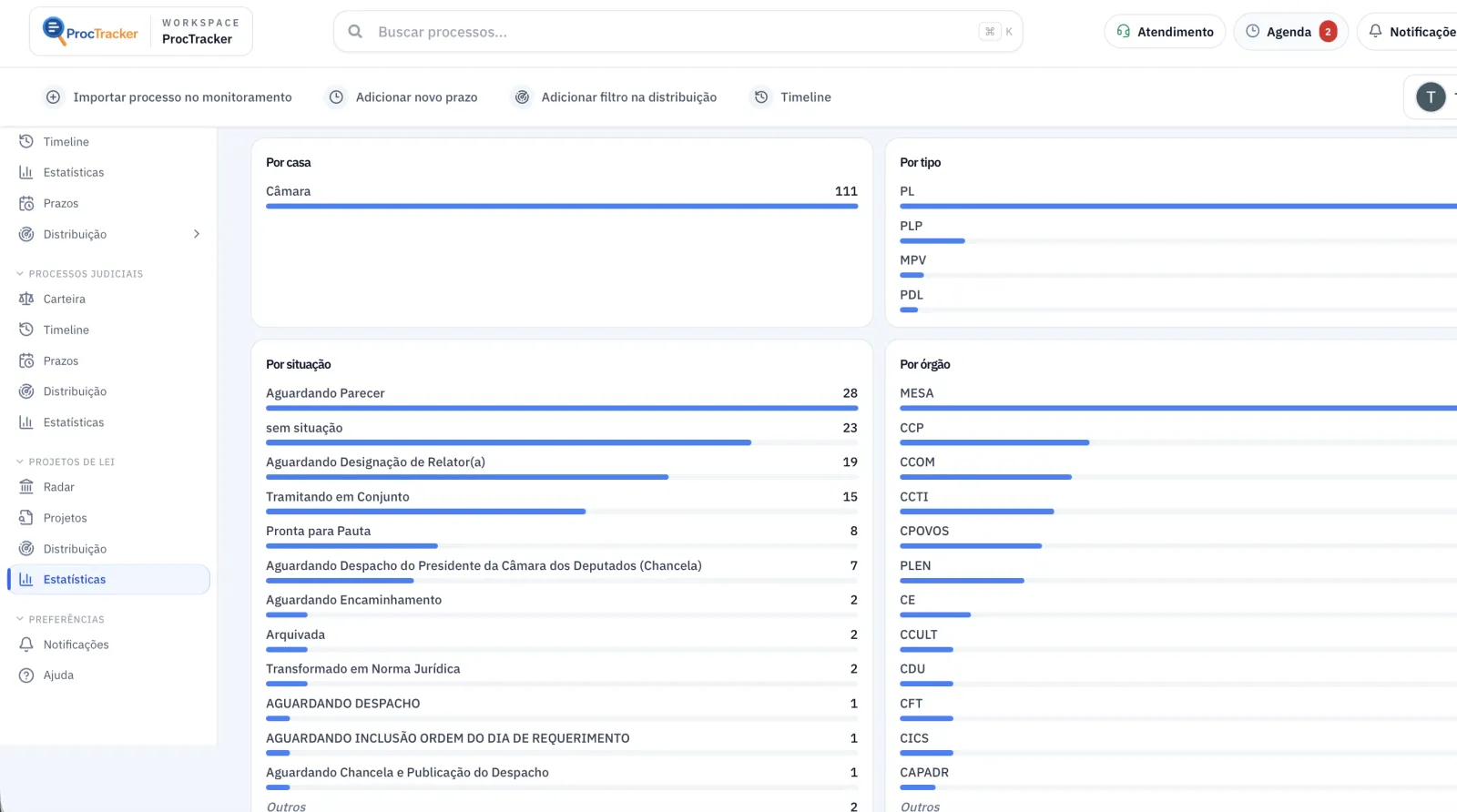This screenshot has height=812, width=1457.
Task: Click the Agenda red badge showing 2
Action: [1328, 32]
